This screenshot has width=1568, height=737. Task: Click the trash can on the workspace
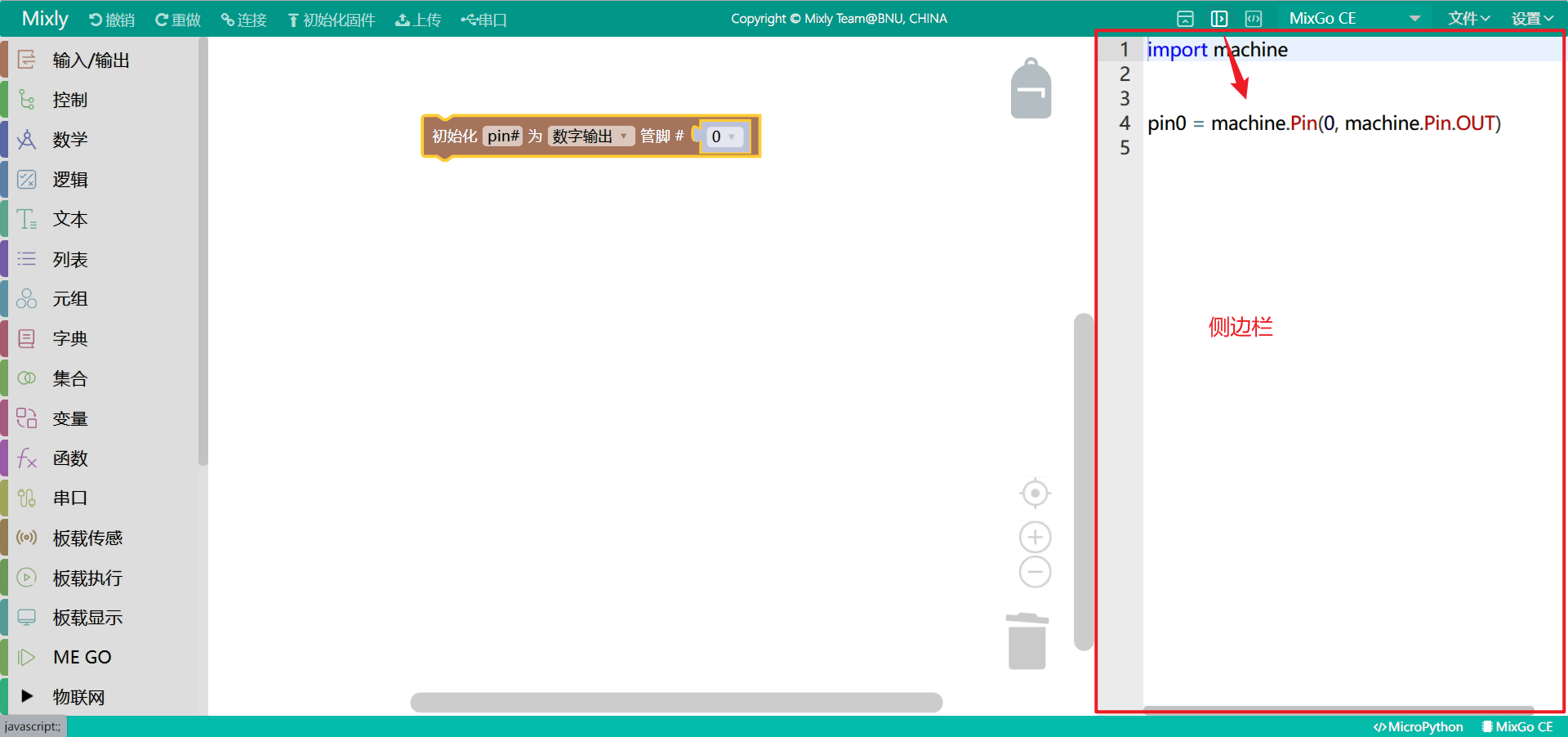click(x=1027, y=641)
